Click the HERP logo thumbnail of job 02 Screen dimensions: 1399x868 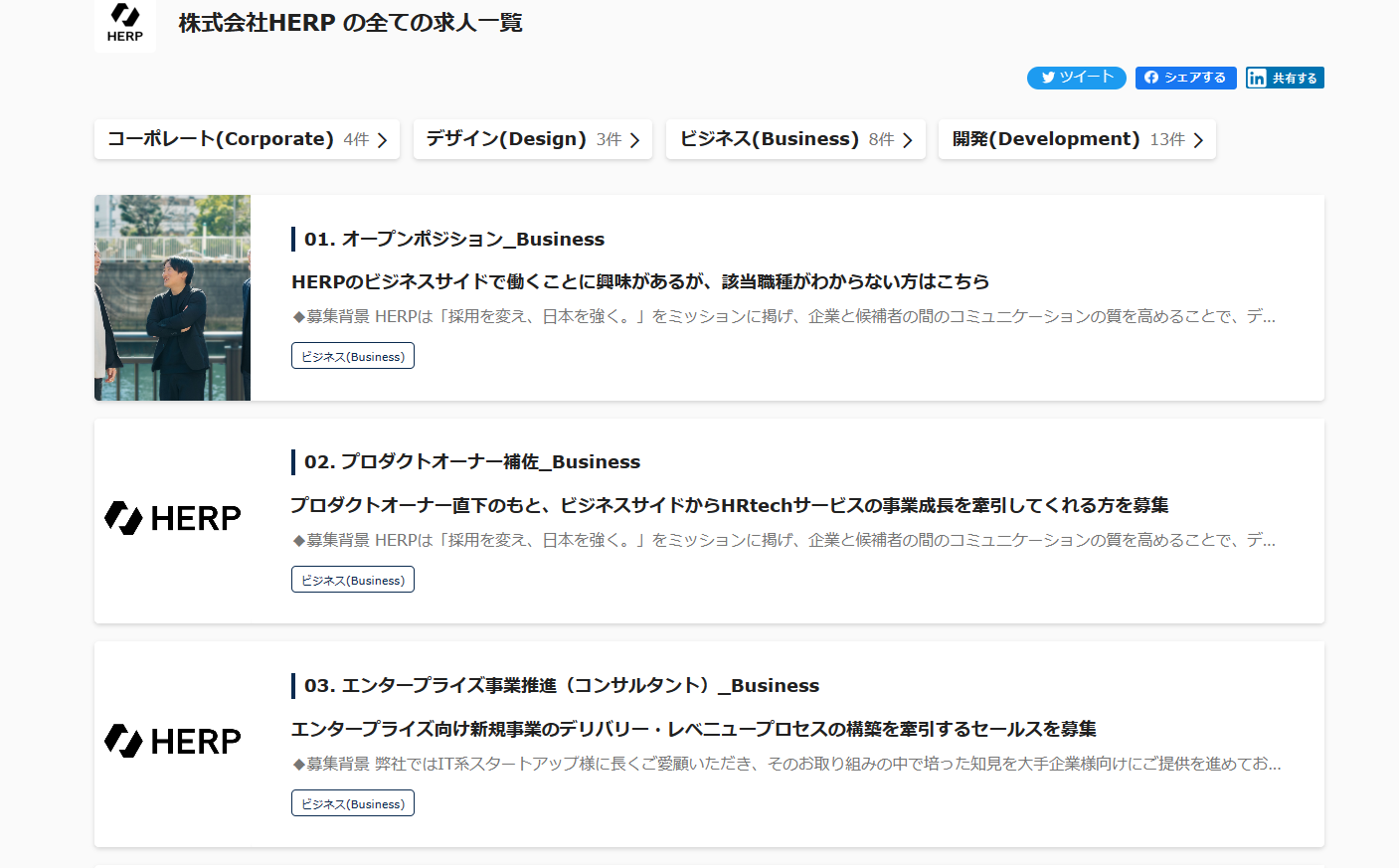[x=173, y=518]
